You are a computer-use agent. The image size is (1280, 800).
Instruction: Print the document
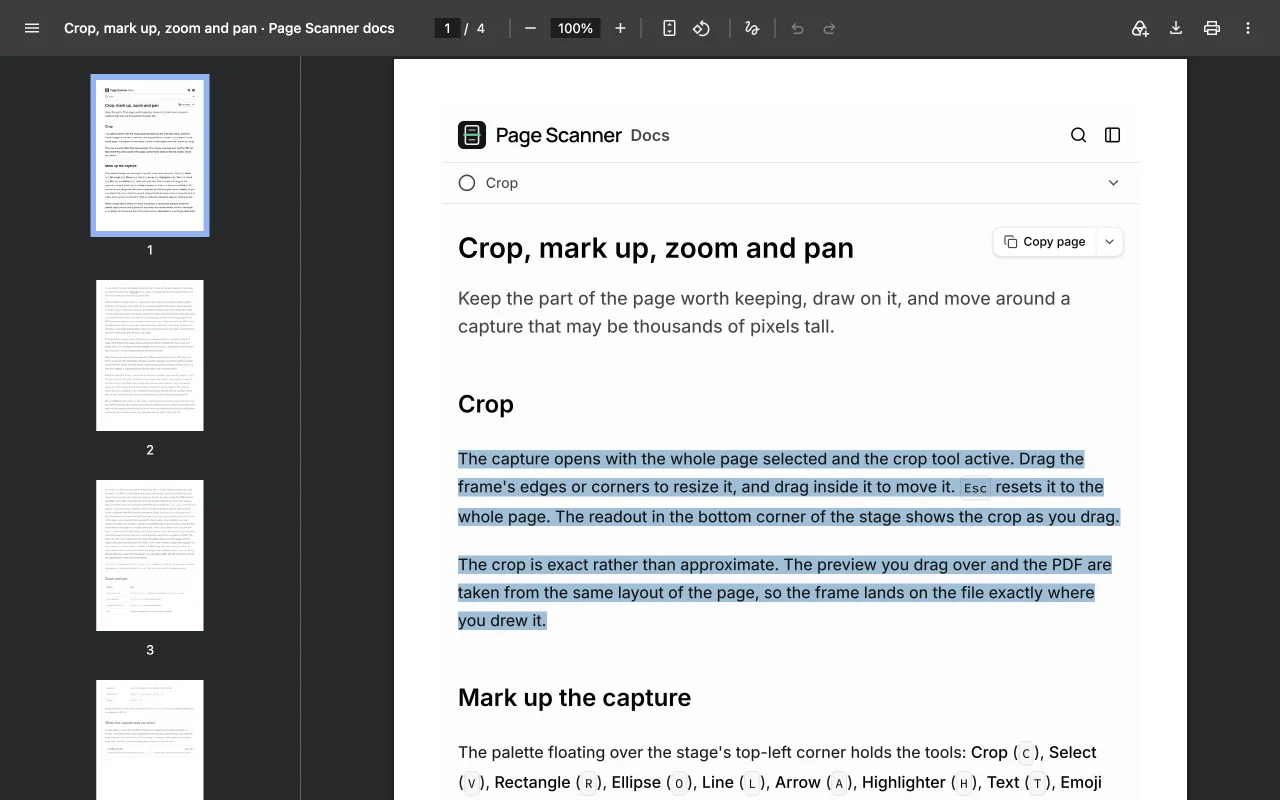point(1212,28)
